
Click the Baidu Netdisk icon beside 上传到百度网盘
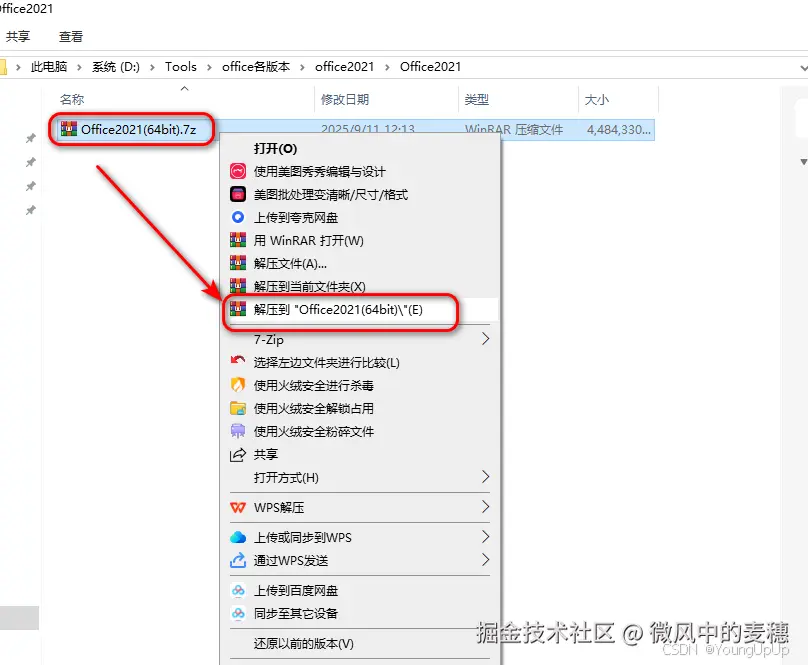coord(239,590)
